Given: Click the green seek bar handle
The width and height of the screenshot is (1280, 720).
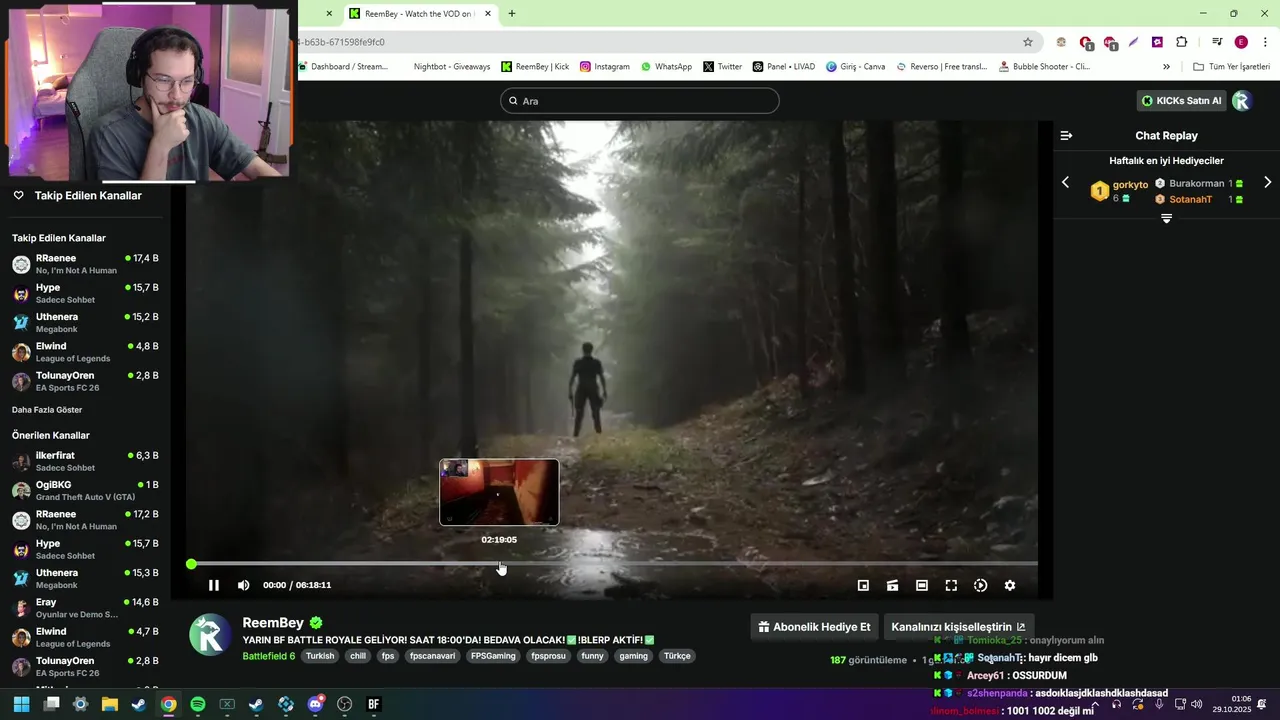Looking at the screenshot, I should [x=191, y=564].
